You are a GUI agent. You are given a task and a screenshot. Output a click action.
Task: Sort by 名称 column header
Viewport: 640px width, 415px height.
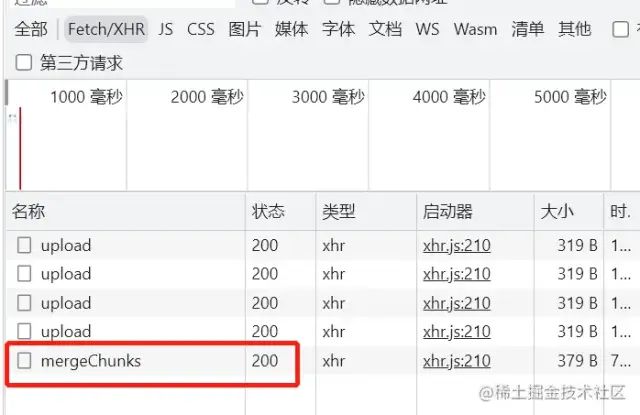126,212
